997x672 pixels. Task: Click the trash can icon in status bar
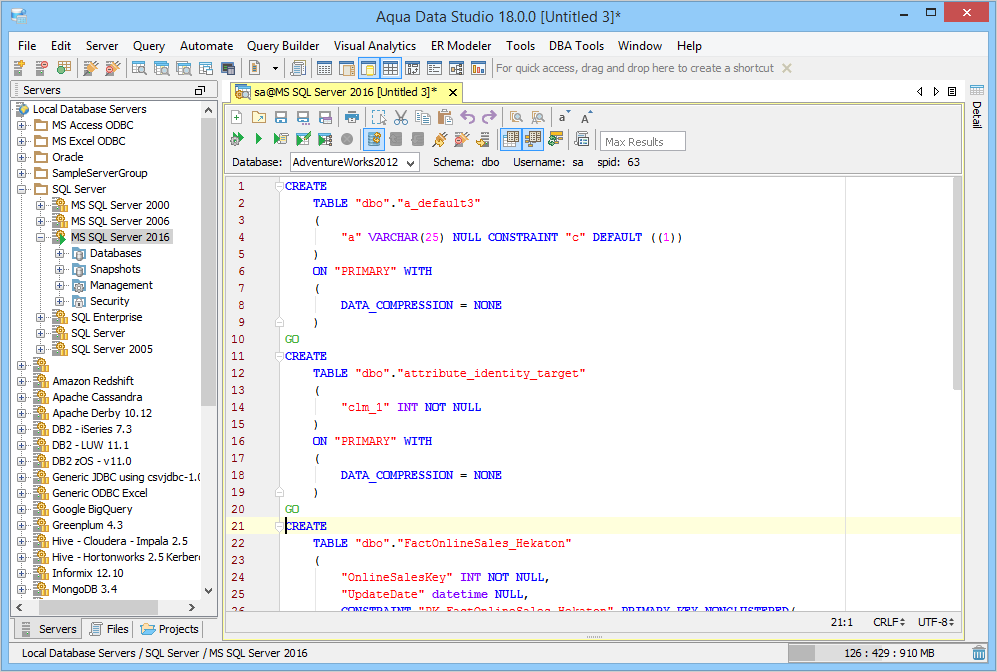coord(978,653)
